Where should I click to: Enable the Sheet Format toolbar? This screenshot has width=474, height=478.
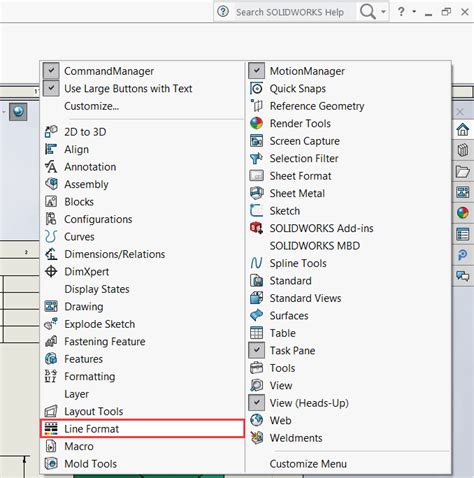point(349,176)
